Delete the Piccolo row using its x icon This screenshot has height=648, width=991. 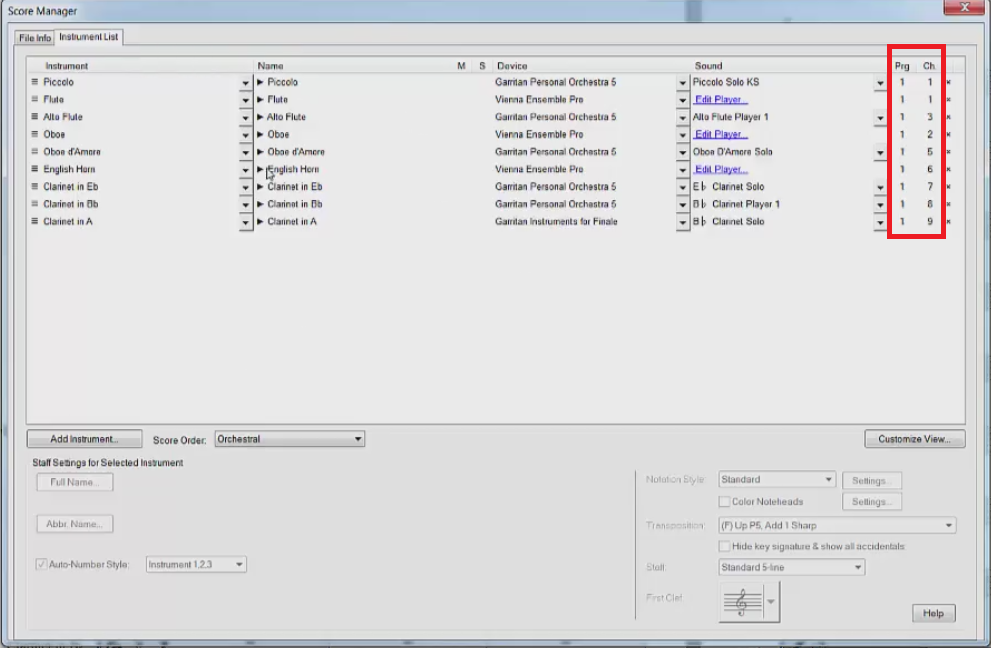click(x=948, y=83)
